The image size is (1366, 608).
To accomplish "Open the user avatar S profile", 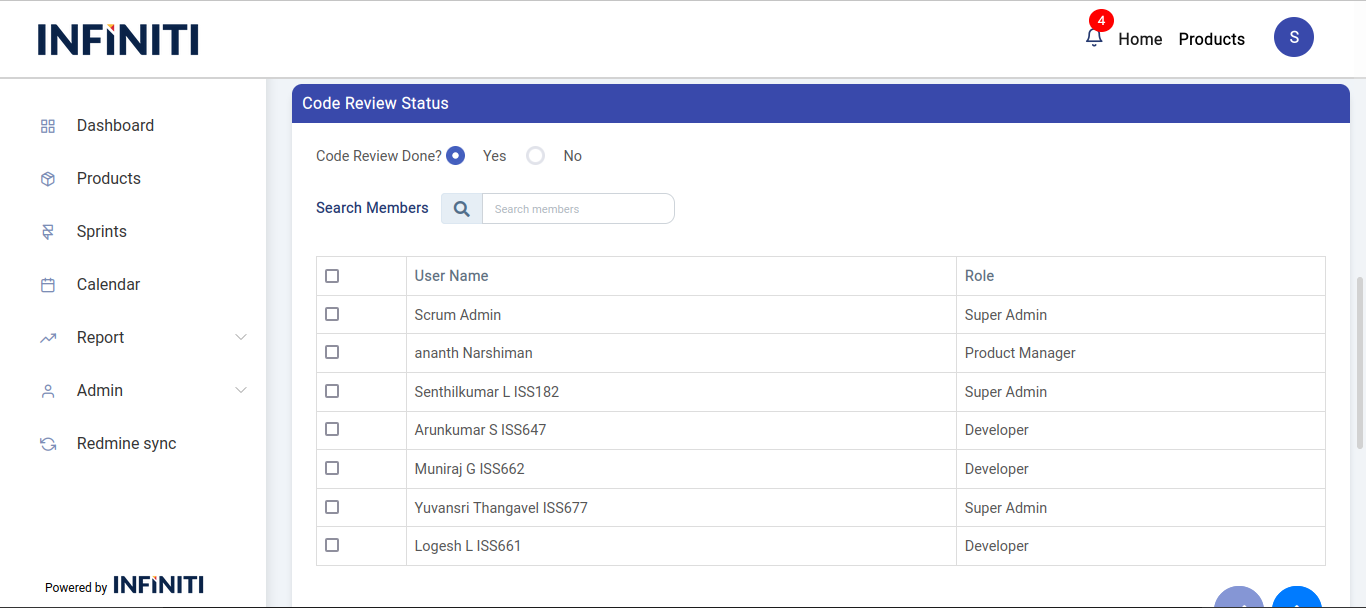I will (1293, 37).
